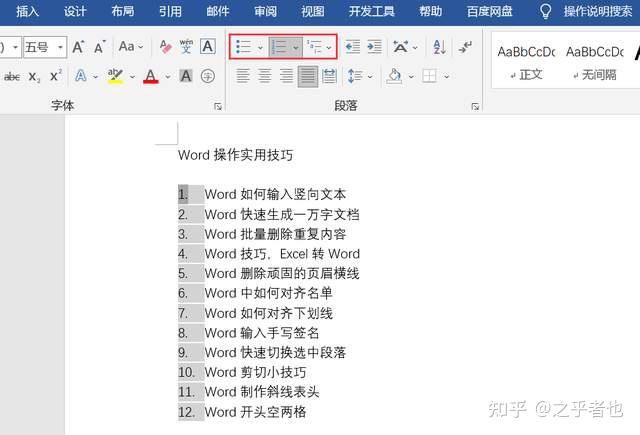The image size is (640, 435).
Task: Align text left
Action: click(x=243, y=76)
